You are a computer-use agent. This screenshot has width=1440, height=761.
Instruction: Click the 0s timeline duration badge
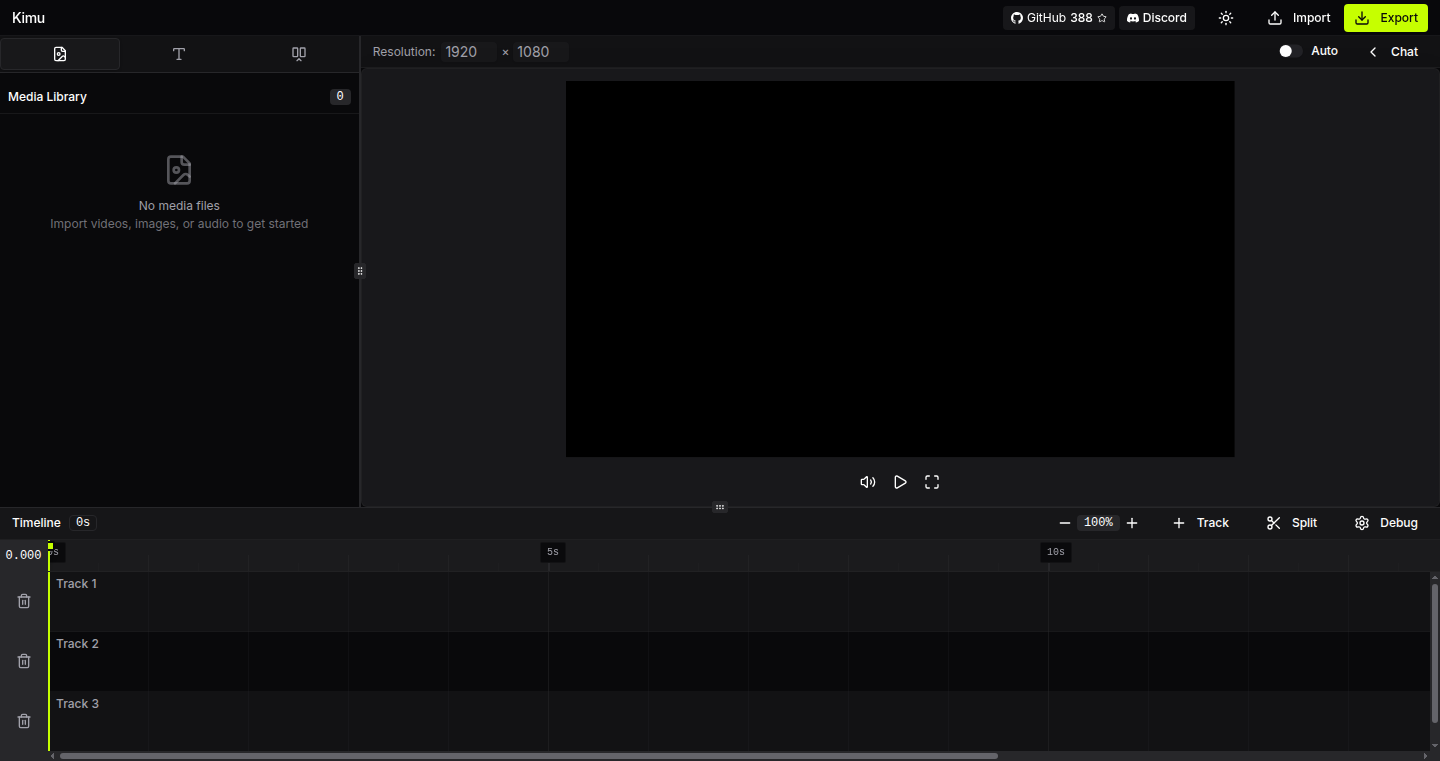tap(83, 522)
